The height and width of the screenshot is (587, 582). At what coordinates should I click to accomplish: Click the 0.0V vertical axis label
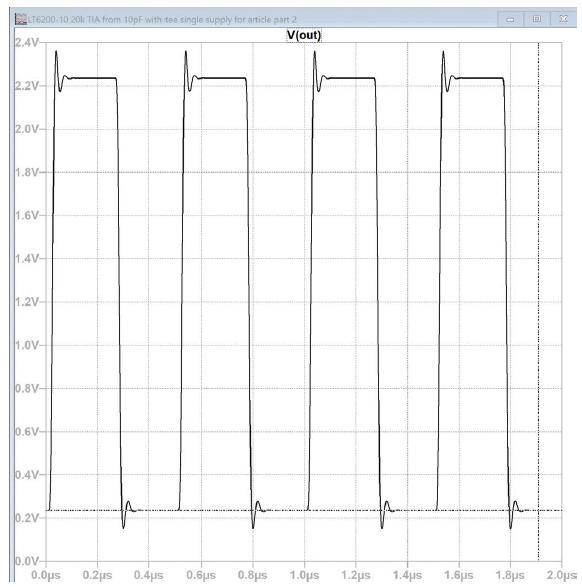coord(27,561)
